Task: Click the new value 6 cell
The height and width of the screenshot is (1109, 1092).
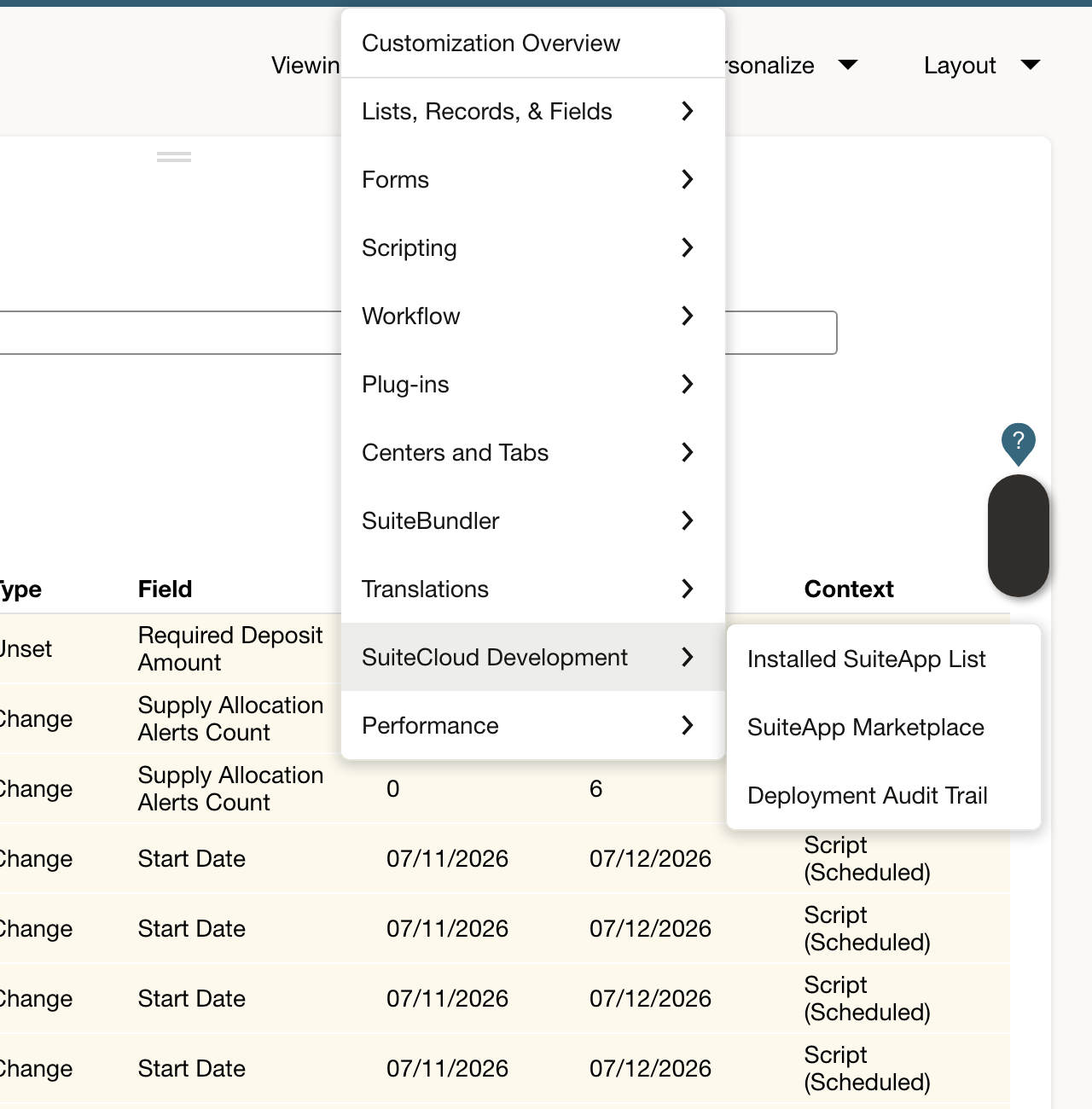Action: coord(595,789)
